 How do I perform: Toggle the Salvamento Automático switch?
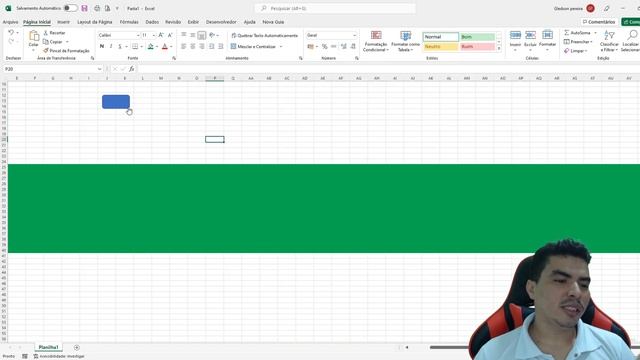70,8
